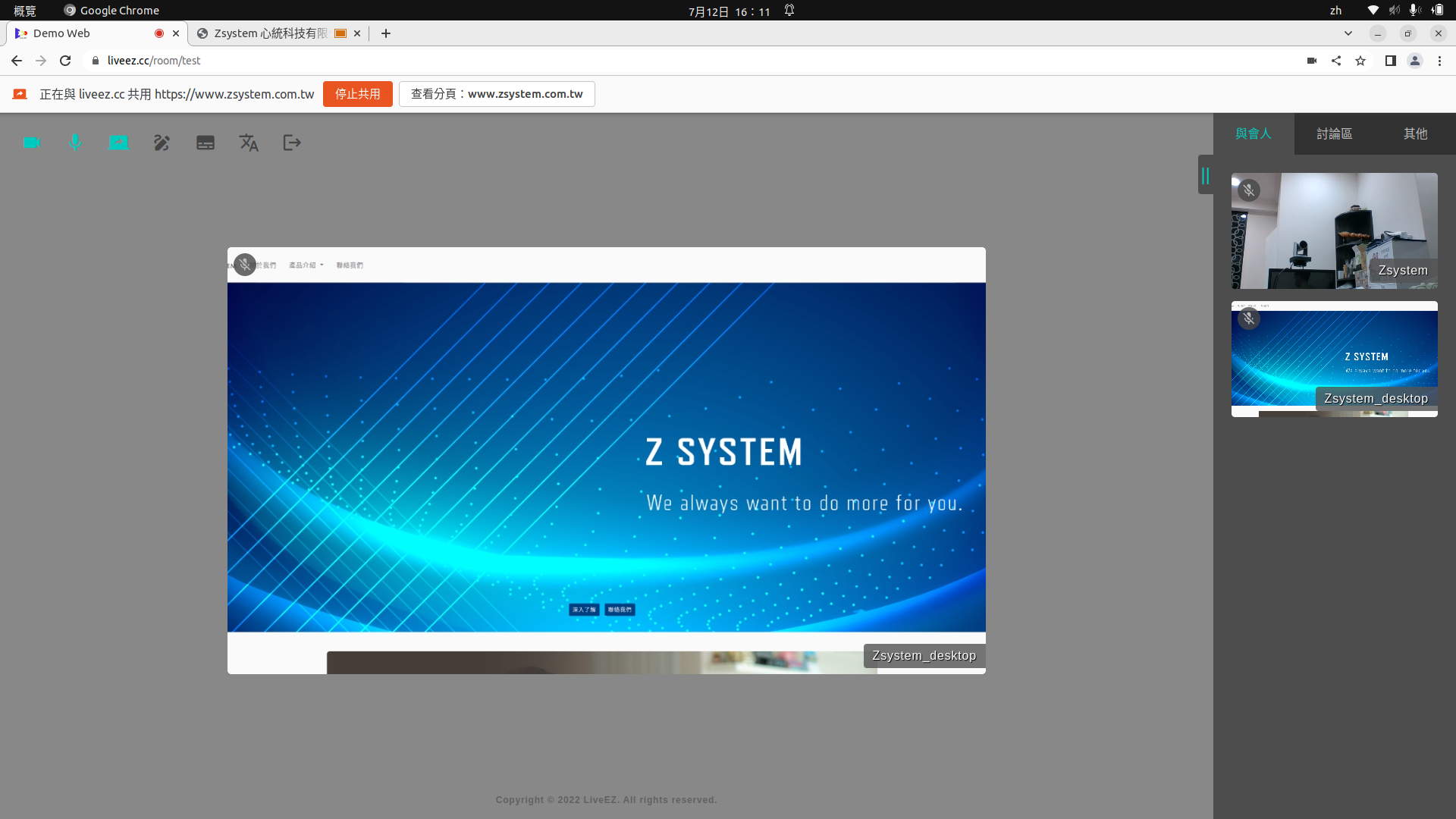The height and width of the screenshot is (819, 1456).
Task: Switch to the 與會人 tab
Action: (x=1254, y=133)
